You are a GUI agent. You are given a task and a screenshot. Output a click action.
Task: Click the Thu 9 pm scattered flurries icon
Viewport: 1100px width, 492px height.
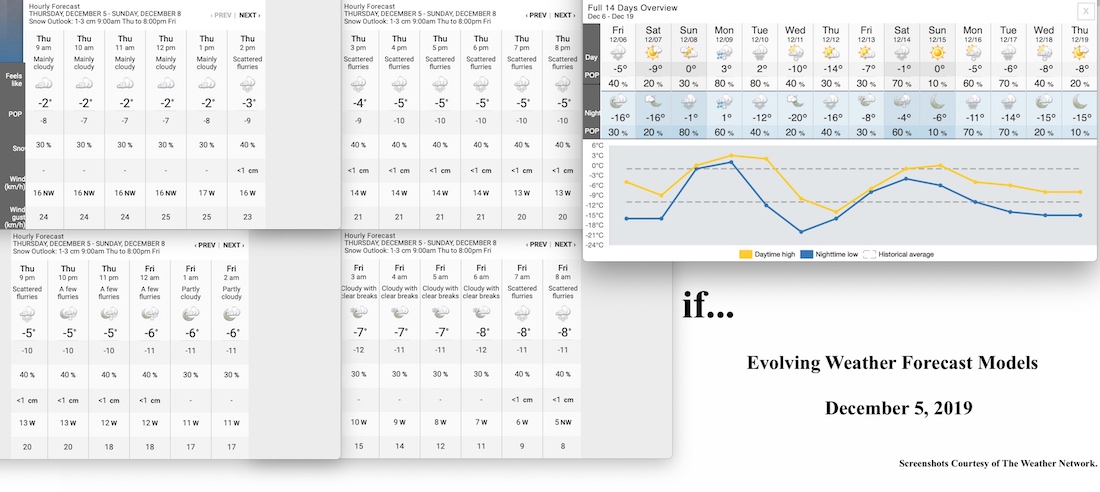click(x=27, y=314)
